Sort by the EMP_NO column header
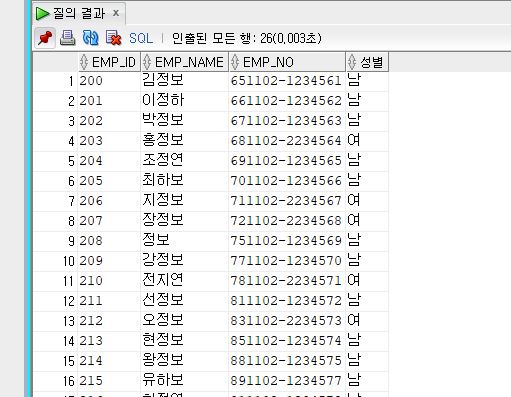Screen dimensions: 511x397 [287, 62]
